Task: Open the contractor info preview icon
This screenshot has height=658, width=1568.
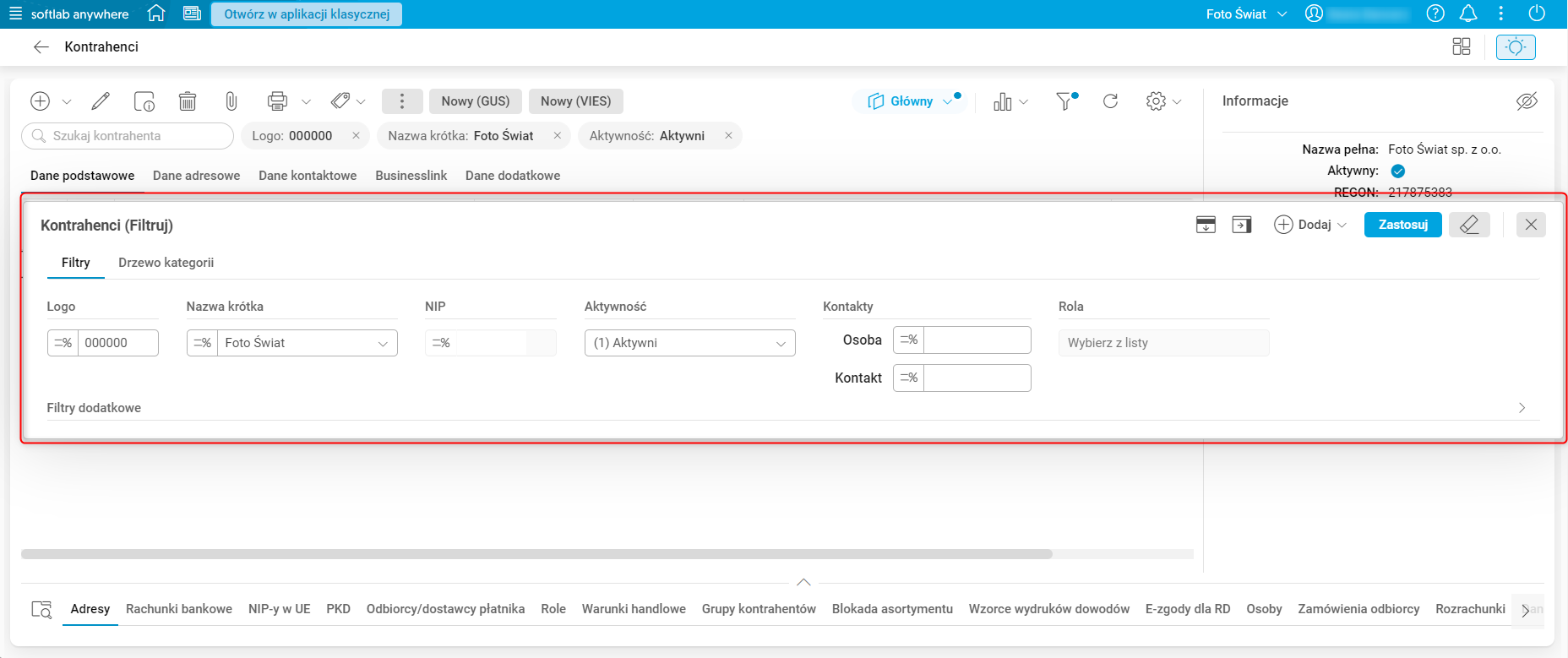Action: point(144,101)
